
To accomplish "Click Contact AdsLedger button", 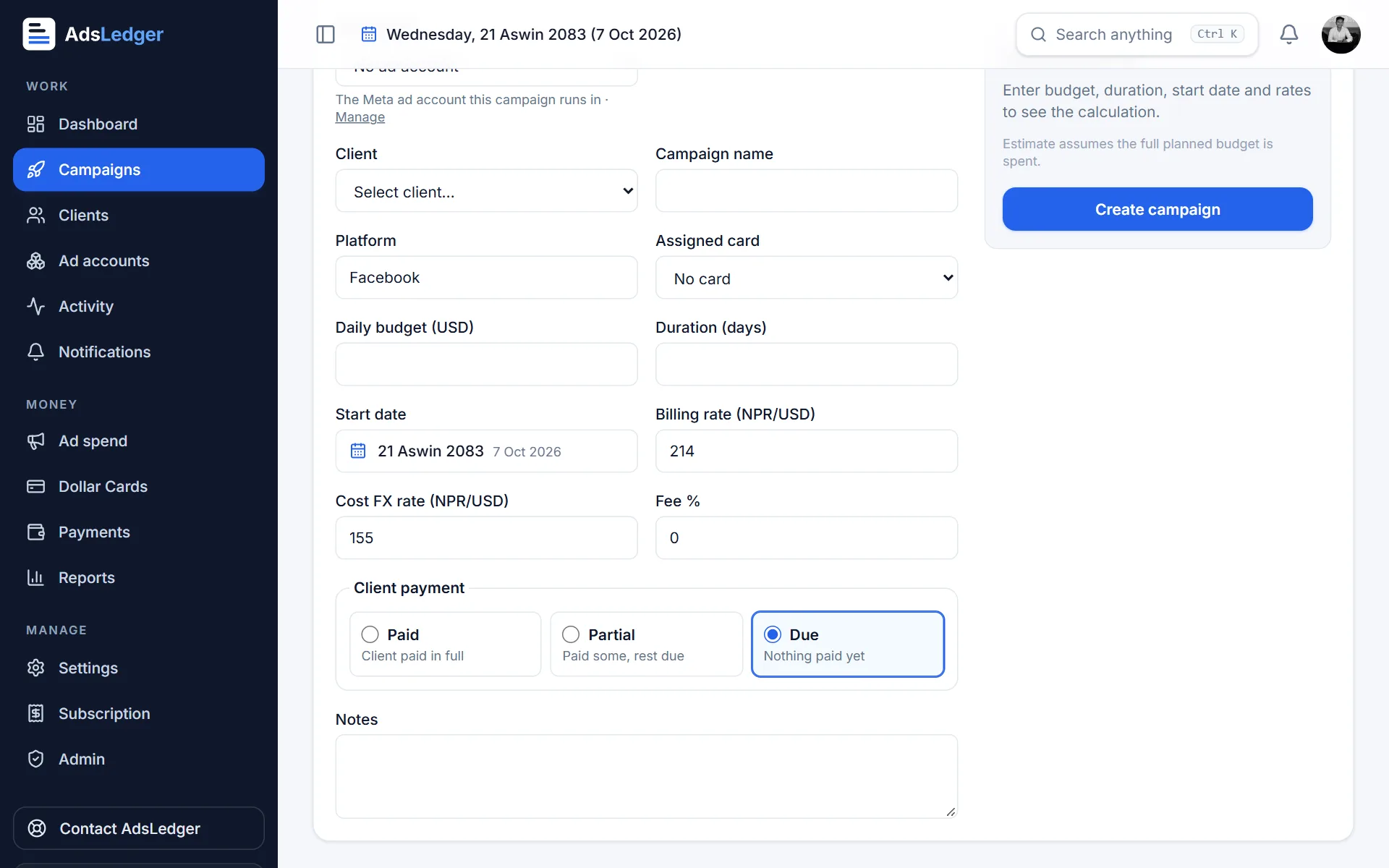I will tap(139, 828).
